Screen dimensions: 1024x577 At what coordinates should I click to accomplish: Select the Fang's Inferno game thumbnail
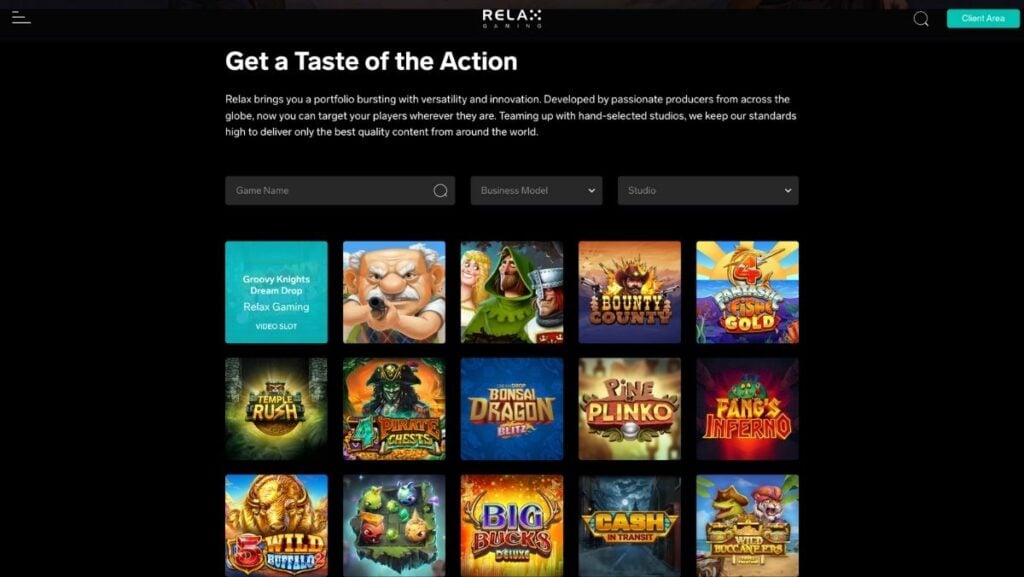(x=747, y=409)
